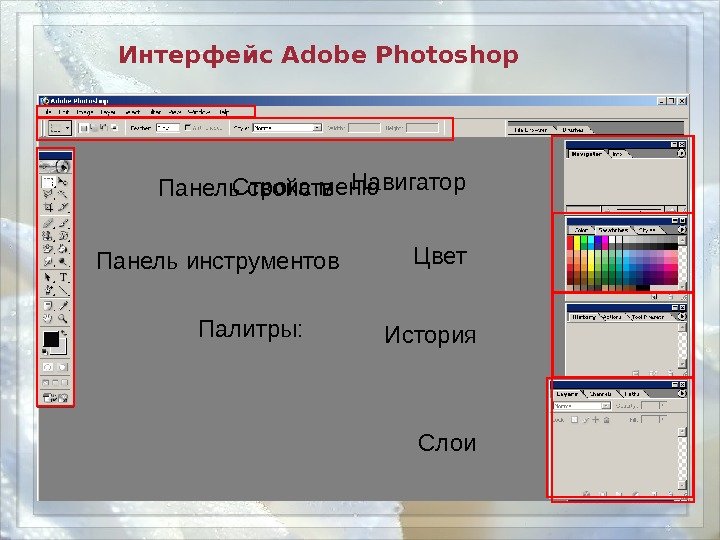Viewport: 720px width, 540px height.
Task: Open the tool preset picker dropdown
Action: click(x=60, y=128)
